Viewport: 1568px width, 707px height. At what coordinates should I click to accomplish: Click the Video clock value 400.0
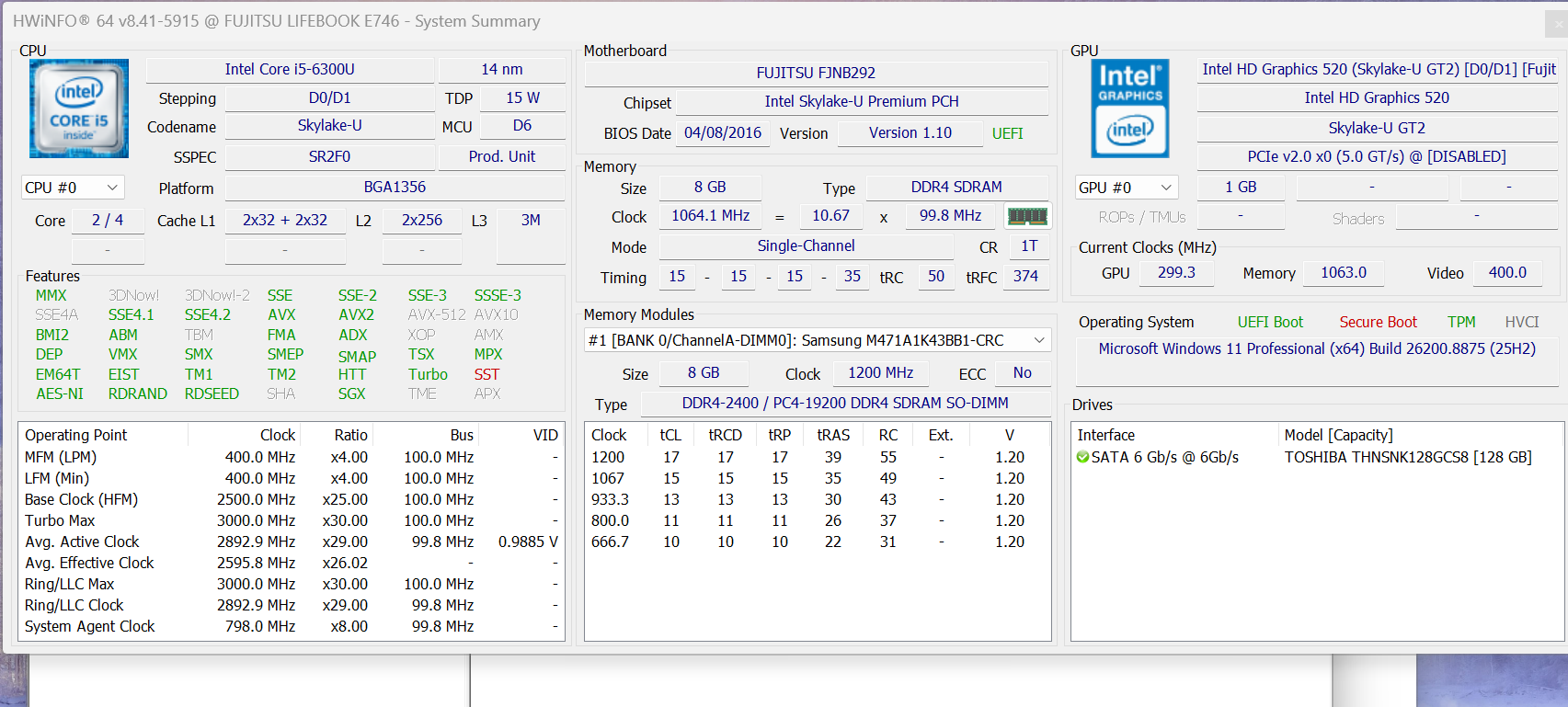(1507, 273)
